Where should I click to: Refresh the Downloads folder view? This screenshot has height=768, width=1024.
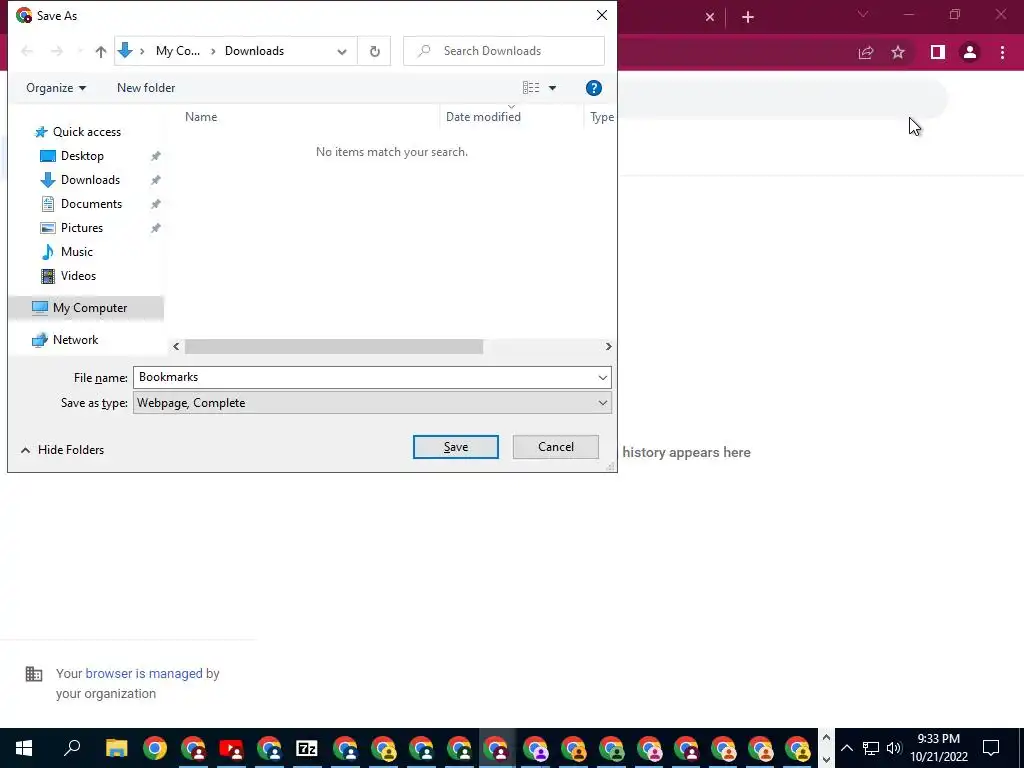(374, 51)
